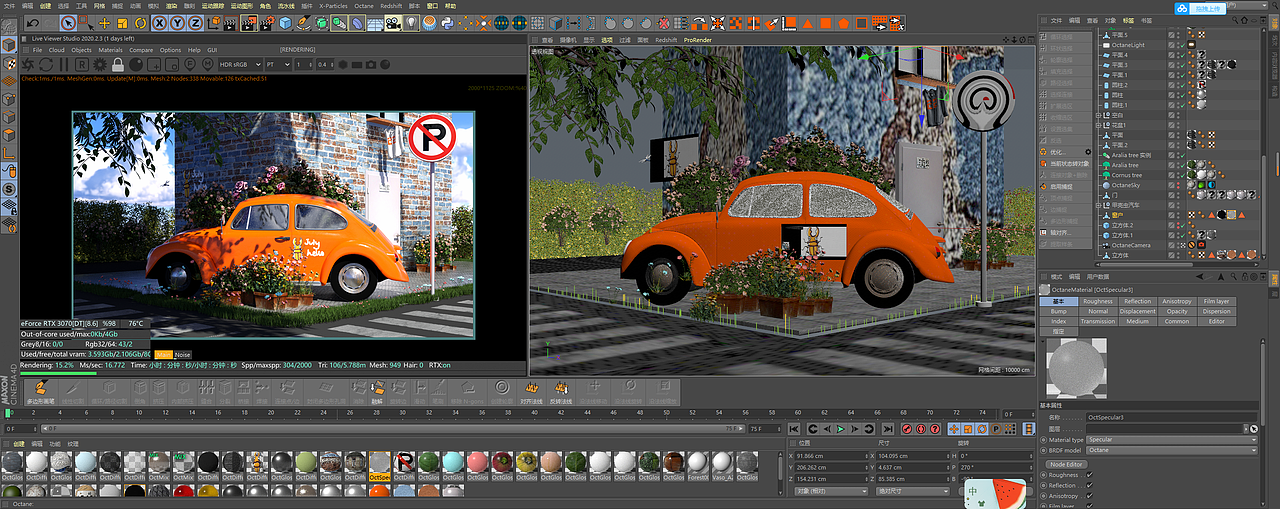Screen dimensions: 1280x509
Task: Open the Material type Specular dropdown
Action: point(1171,440)
